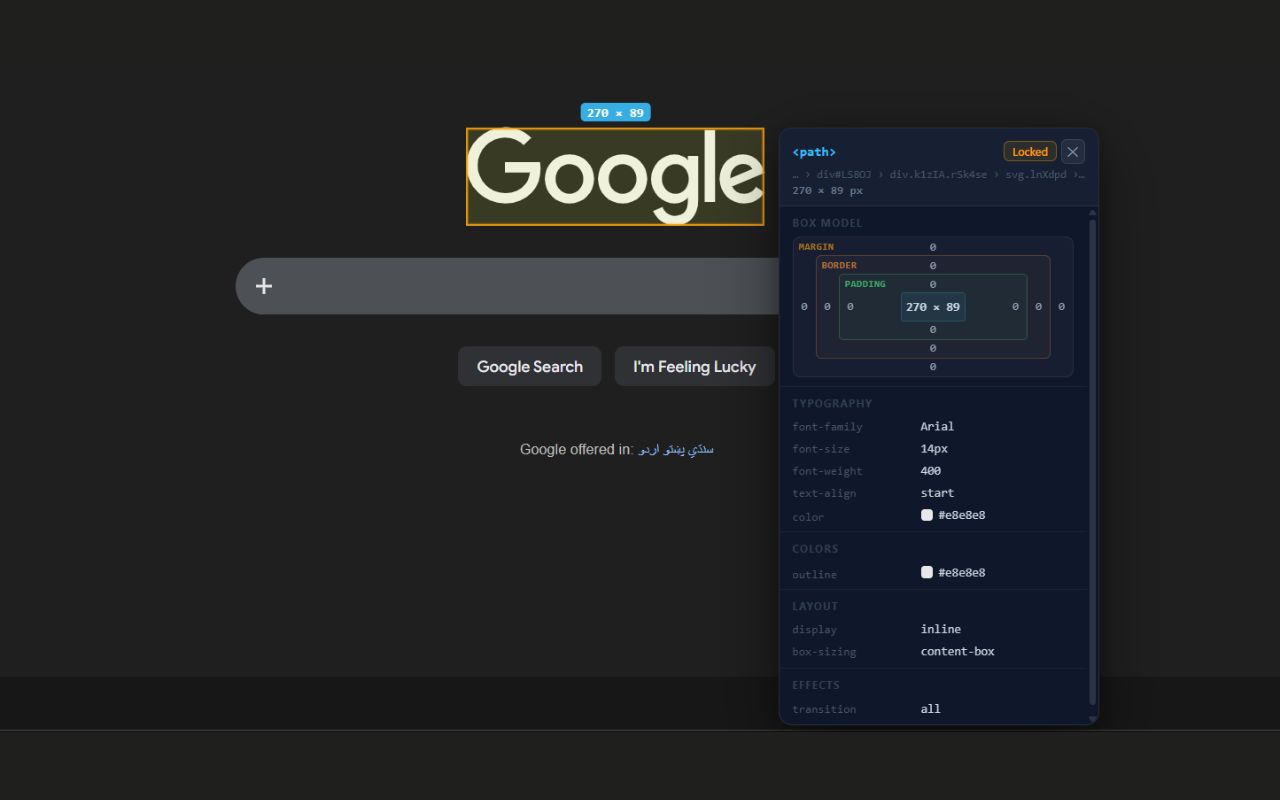The height and width of the screenshot is (800, 1280).
Task: Open the Urdu (اردو) language link
Action: click(648, 450)
